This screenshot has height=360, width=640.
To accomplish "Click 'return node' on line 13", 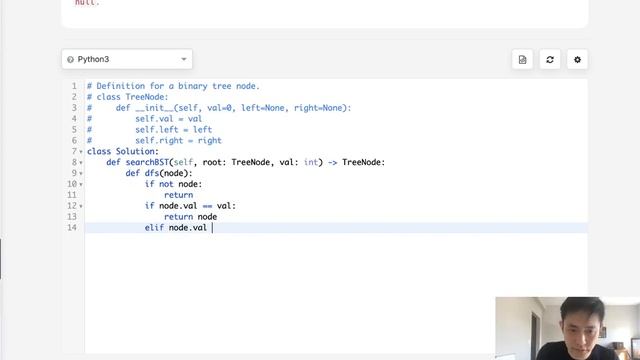I will (190, 217).
